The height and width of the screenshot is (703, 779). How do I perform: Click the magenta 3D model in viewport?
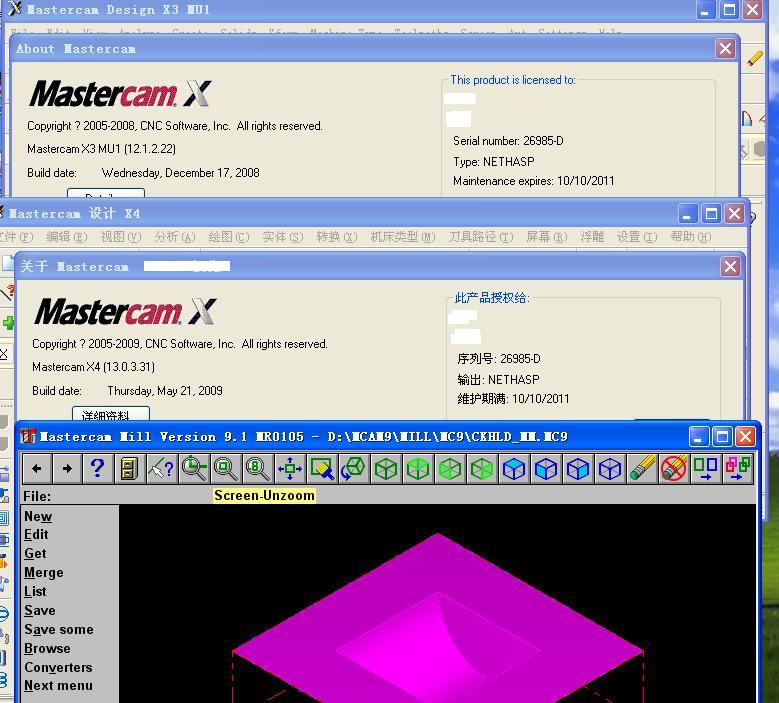tap(437, 621)
